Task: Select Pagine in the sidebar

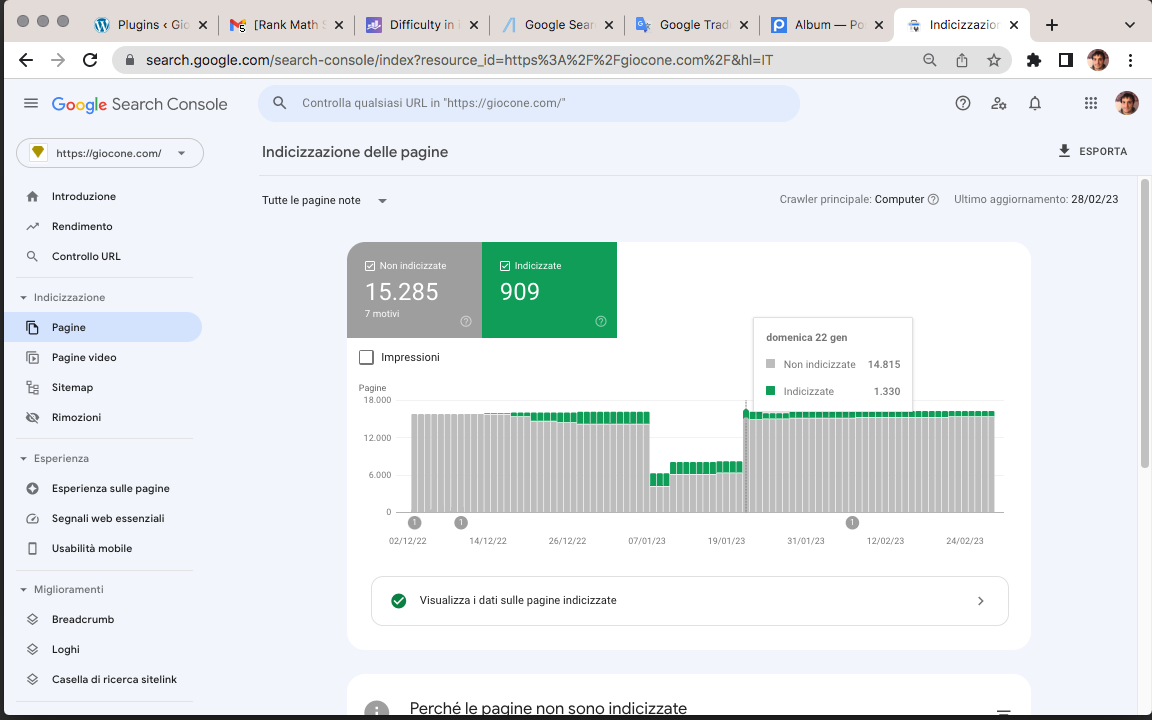Action: 103,327
